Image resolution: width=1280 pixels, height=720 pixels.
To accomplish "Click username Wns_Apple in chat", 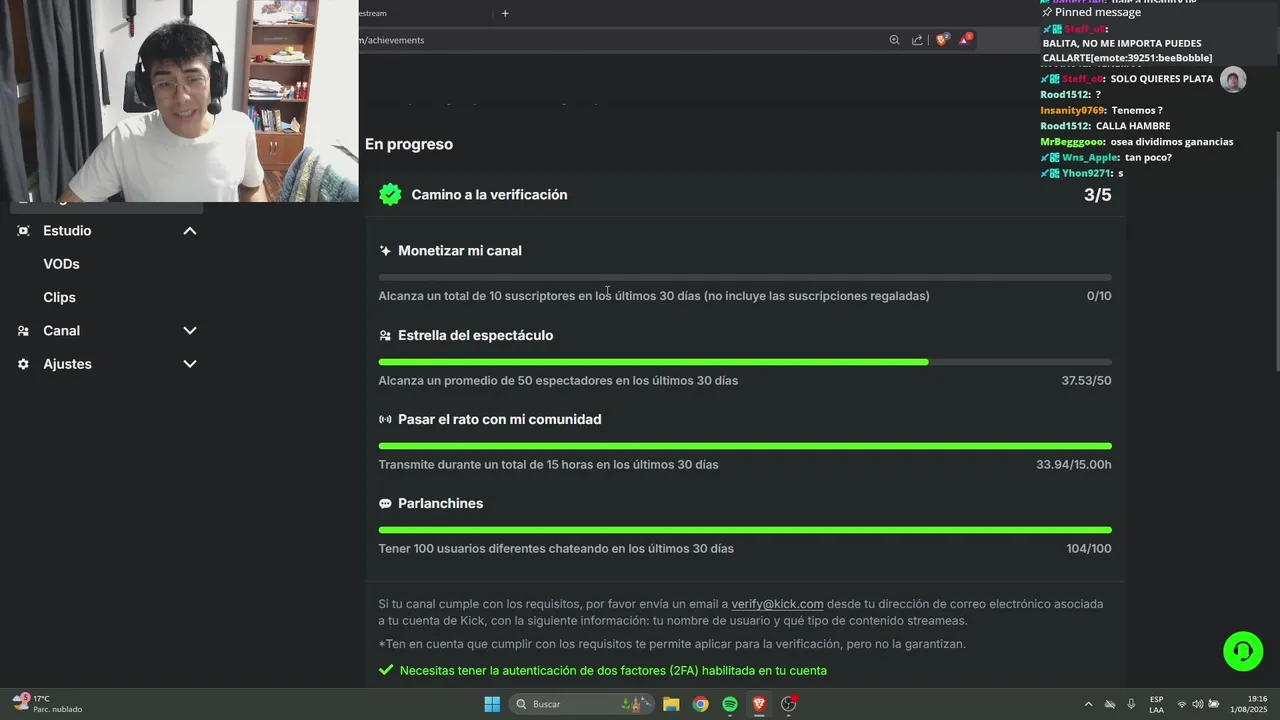I will (1090, 158).
